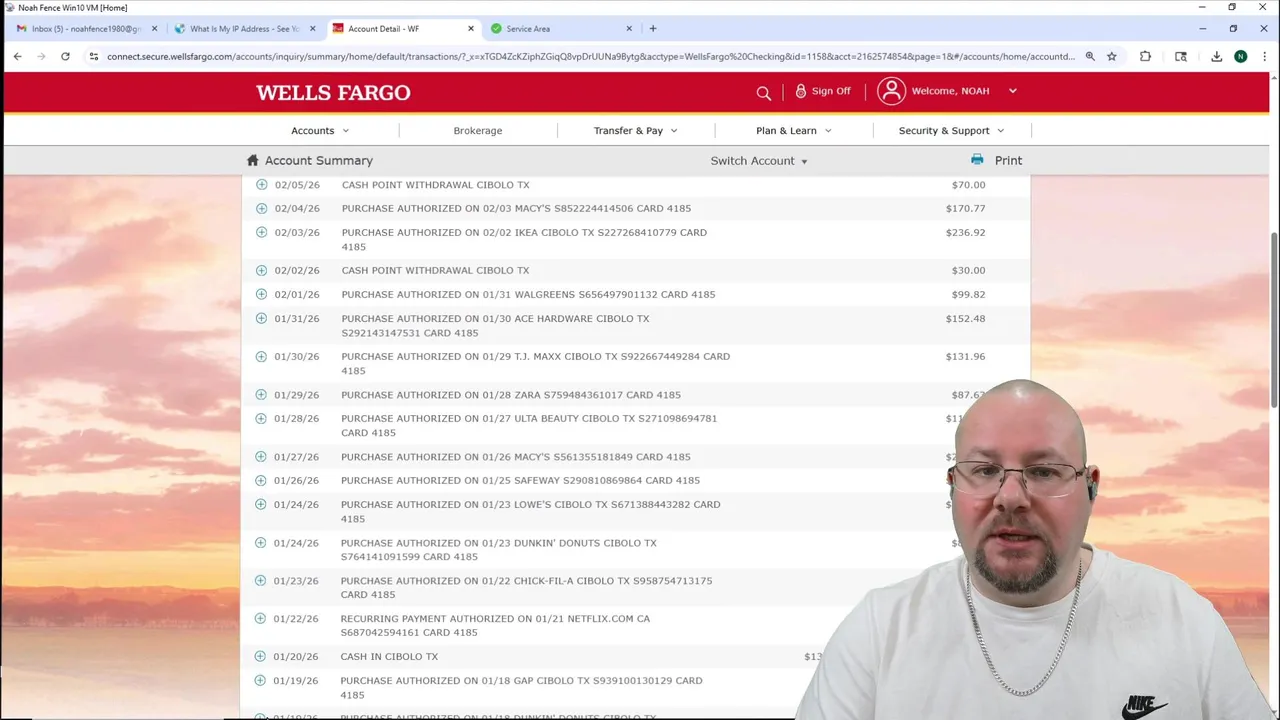Expand the 01/19/26 Gap purchase transaction
1280x720 pixels.
pos(260,681)
